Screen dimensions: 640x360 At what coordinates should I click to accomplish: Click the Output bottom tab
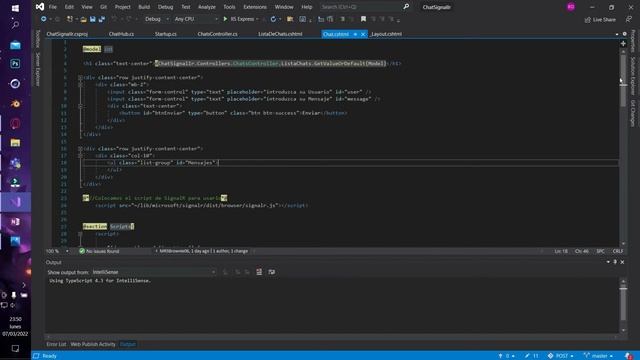(128, 344)
